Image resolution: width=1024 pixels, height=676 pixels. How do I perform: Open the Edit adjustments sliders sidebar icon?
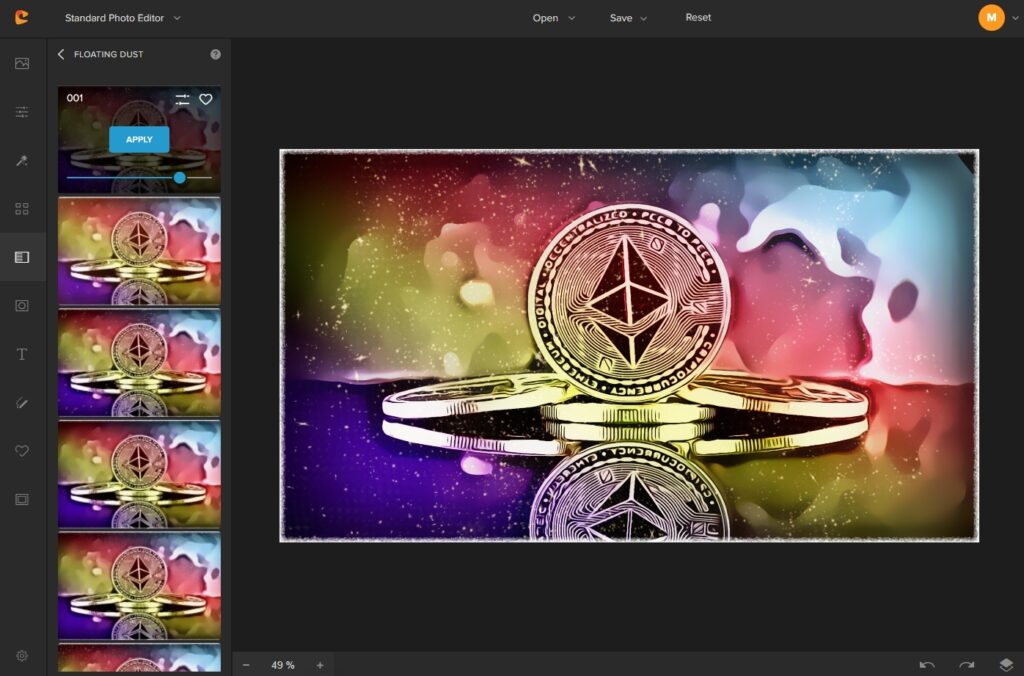coord(22,112)
